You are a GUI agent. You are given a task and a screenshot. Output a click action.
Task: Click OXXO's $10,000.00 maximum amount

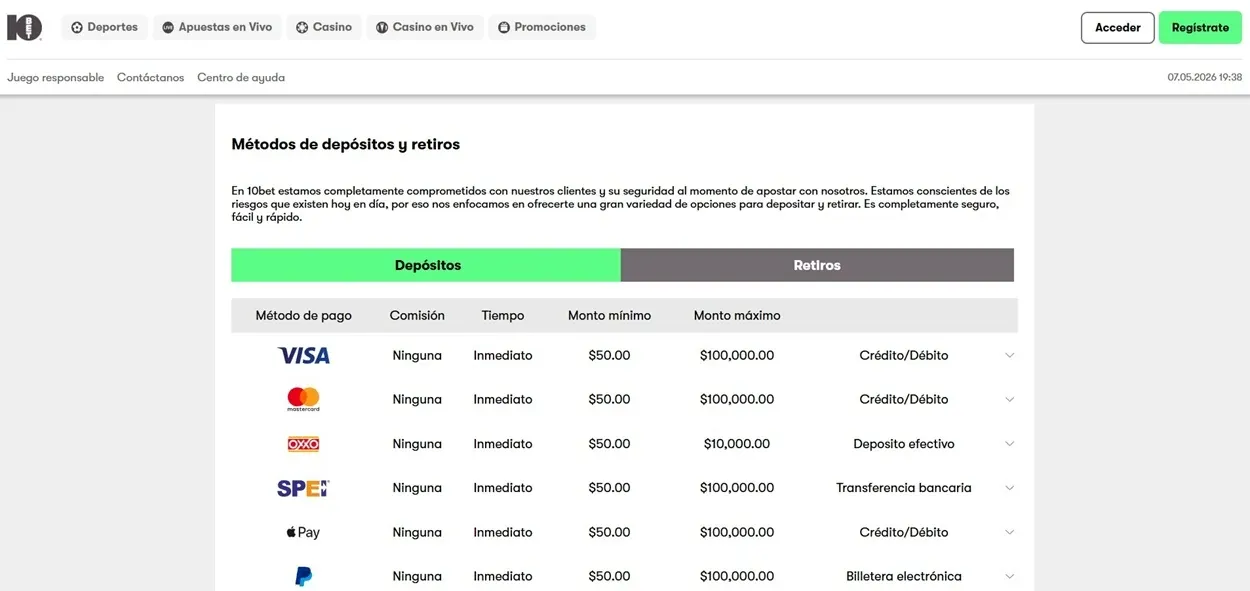737,444
